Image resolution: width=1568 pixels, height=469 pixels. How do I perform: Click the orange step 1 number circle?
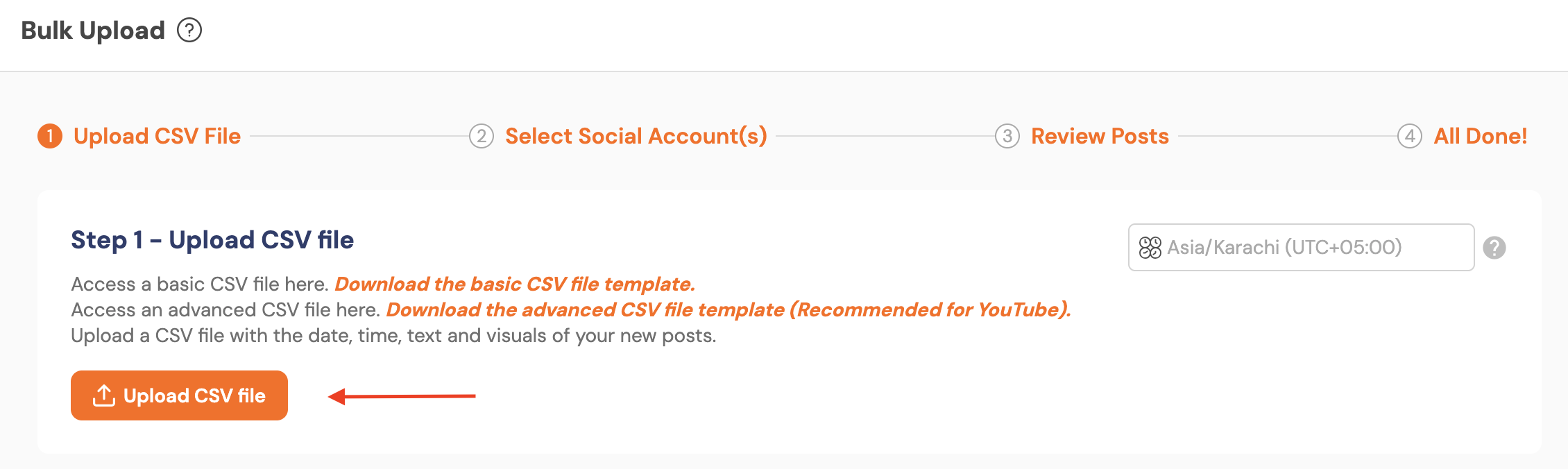(50, 136)
